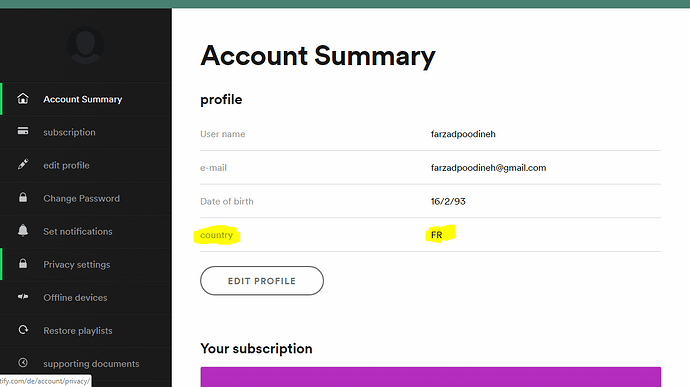Viewport: 690px width, 387px height.
Task: Select the Change Password sidebar entry
Action: [x=86, y=198]
